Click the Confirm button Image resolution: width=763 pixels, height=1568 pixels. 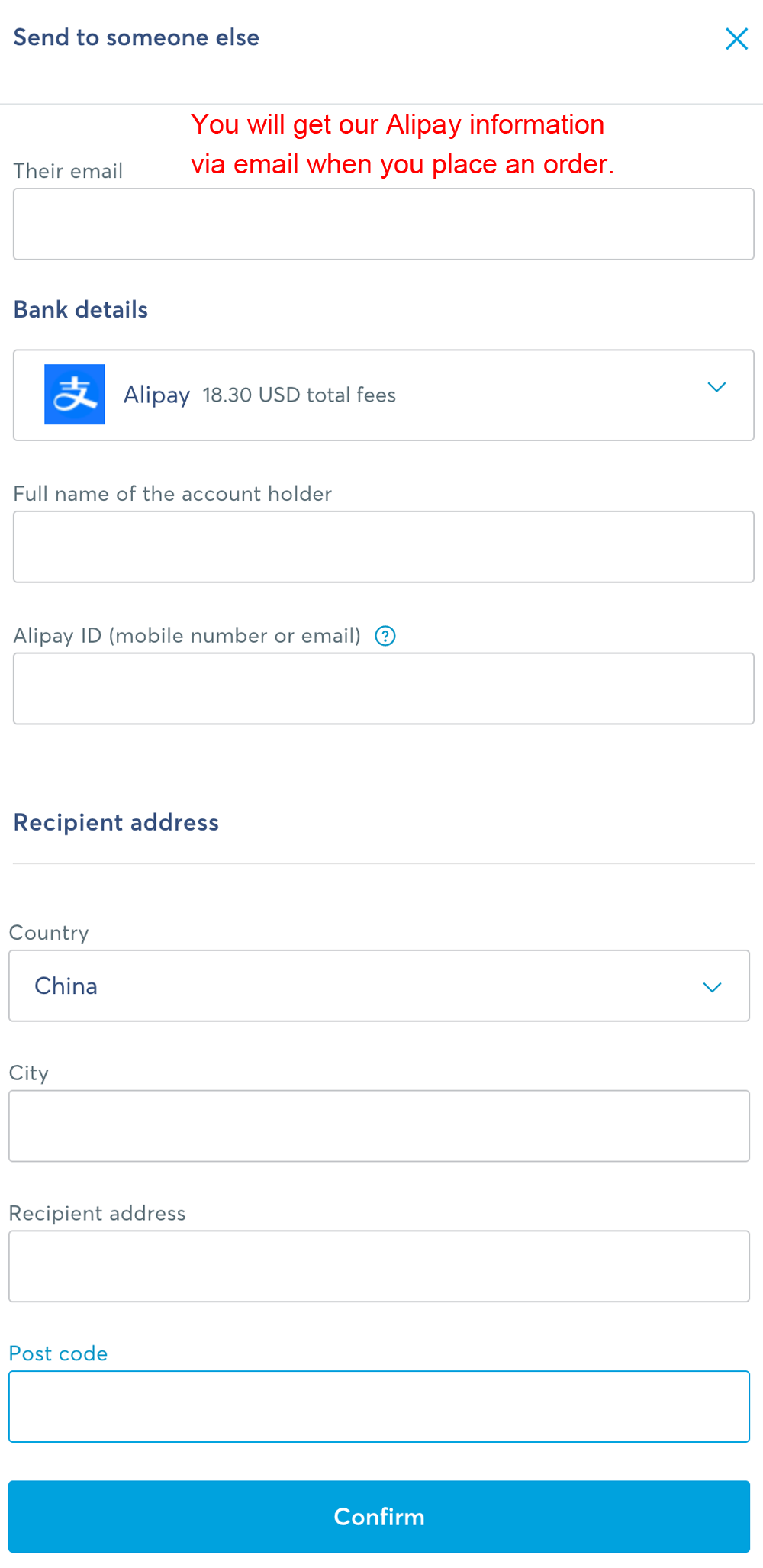pyautogui.click(x=379, y=1517)
